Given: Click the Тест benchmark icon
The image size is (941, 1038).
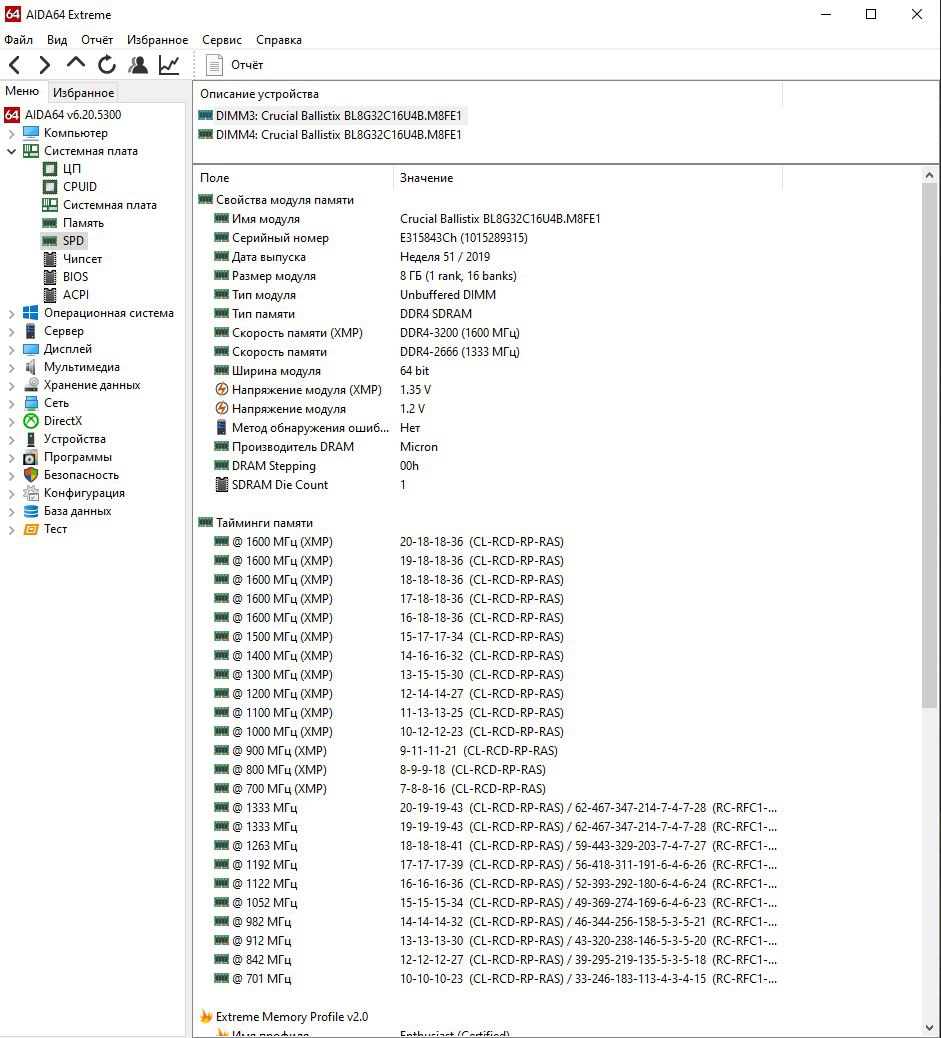Looking at the screenshot, I should (30, 529).
